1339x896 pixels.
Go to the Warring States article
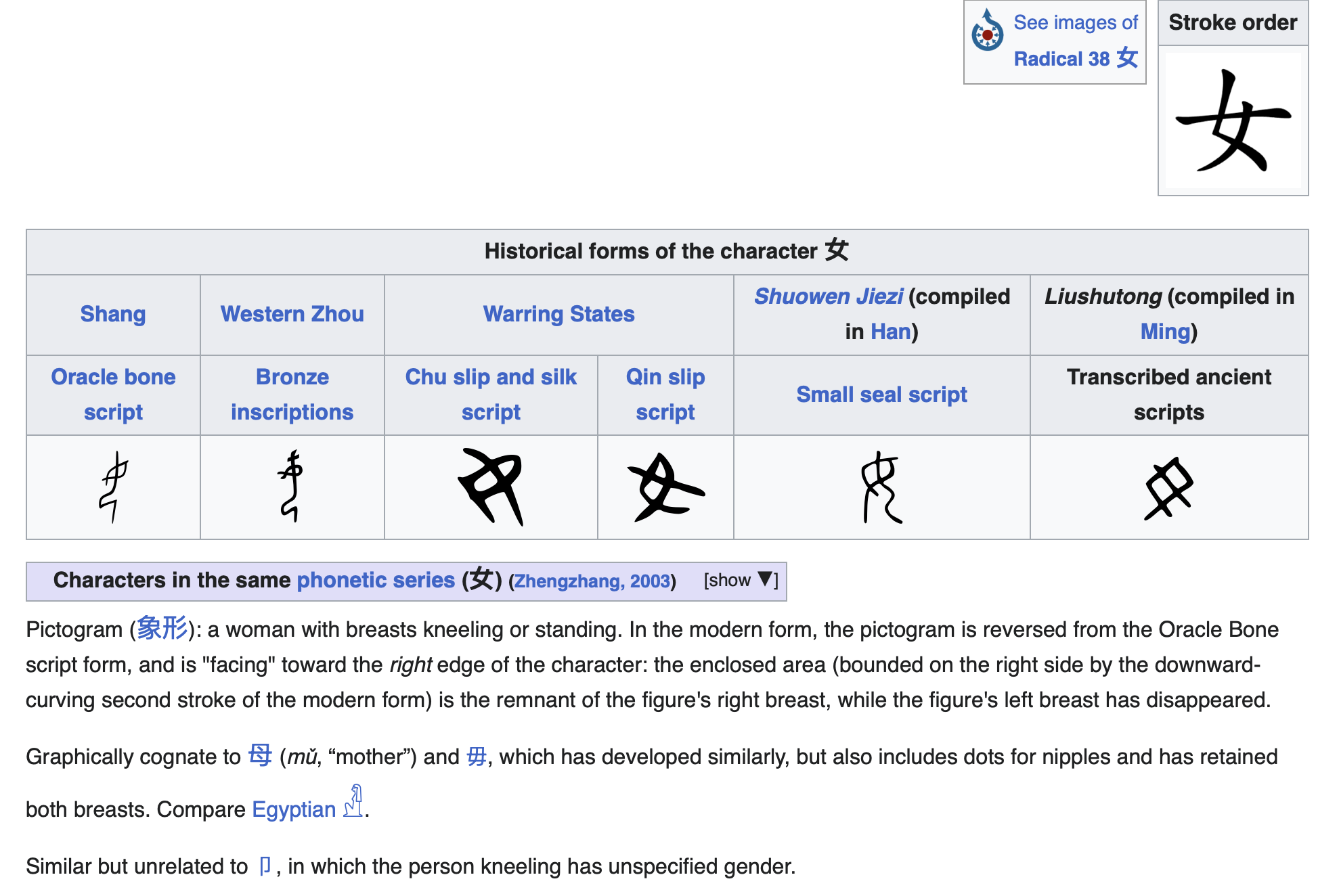(558, 314)
